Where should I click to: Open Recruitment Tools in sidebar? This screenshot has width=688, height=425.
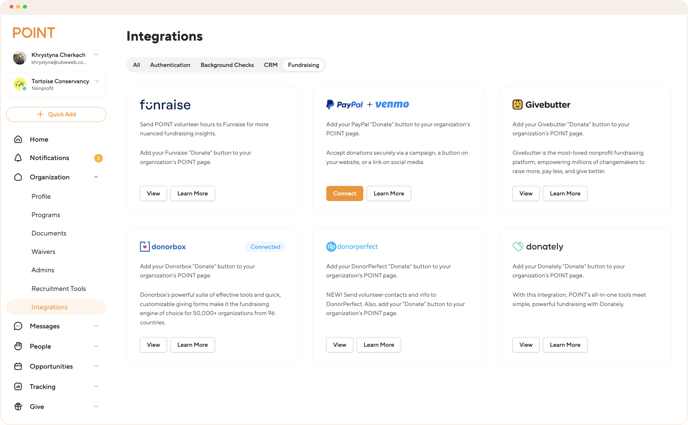(59, 289)
